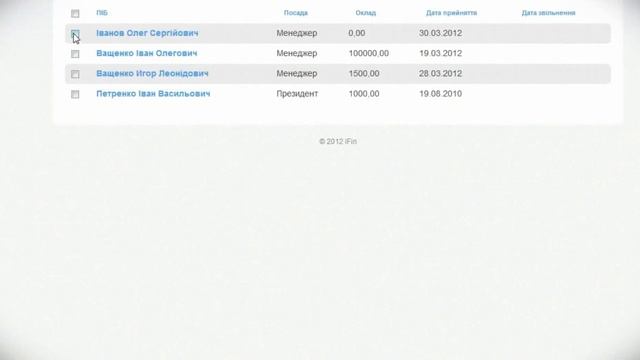This screenshot has height=360, width=640.
Task: Sort by the Дата прийняття column header
Action: click(x=451, y=13)
